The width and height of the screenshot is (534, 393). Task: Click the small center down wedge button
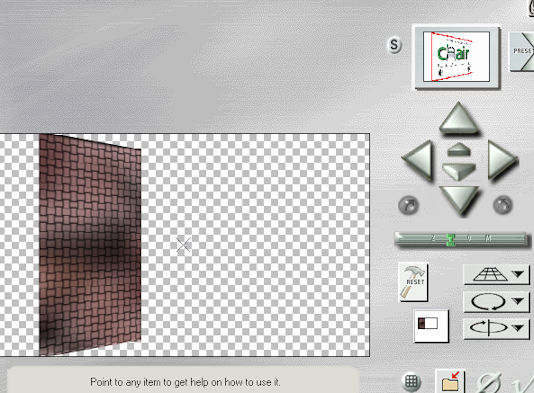(459, 171)
